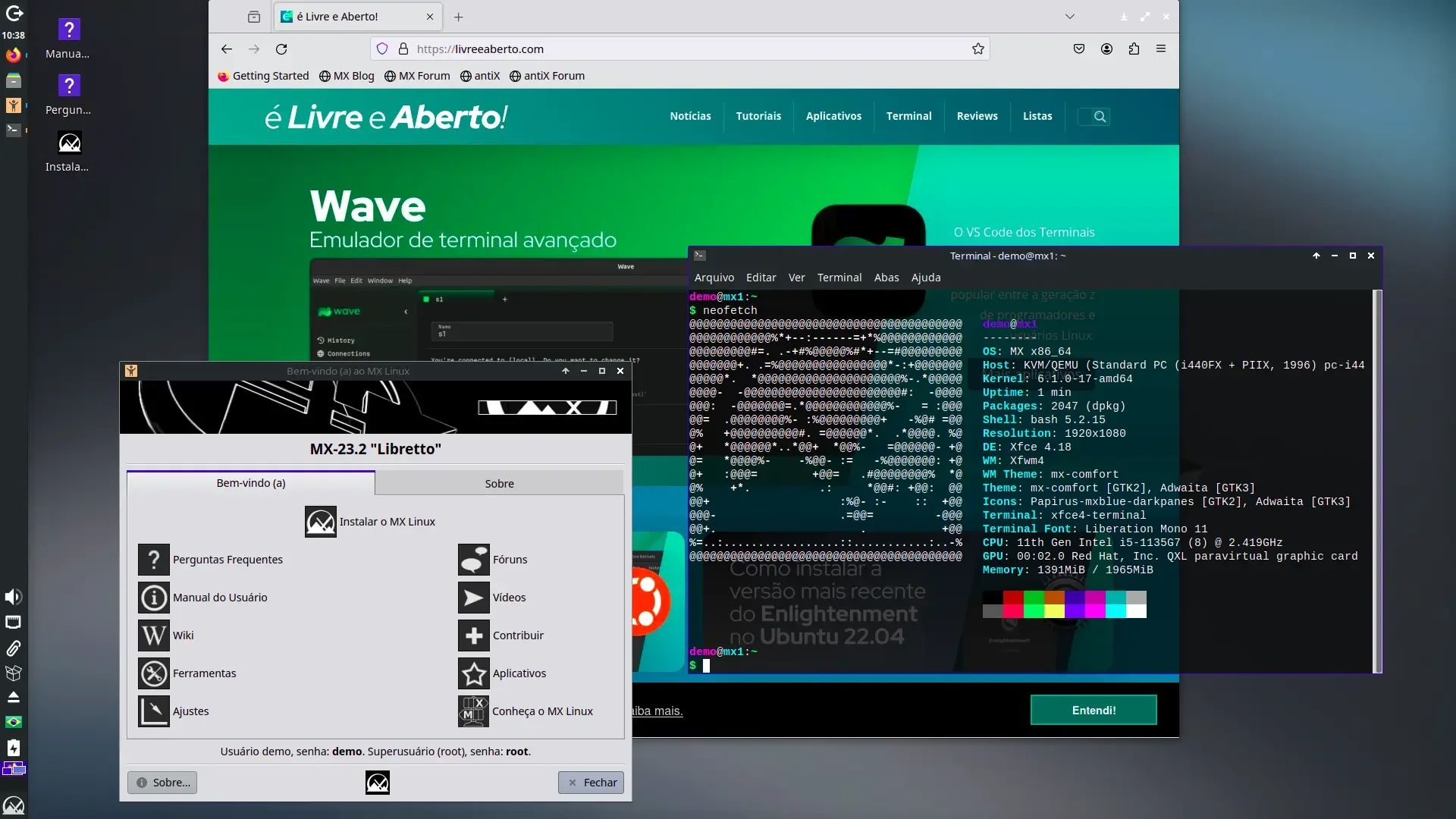
Task: Open Vídeos play icon
Action: coord(474,598)
